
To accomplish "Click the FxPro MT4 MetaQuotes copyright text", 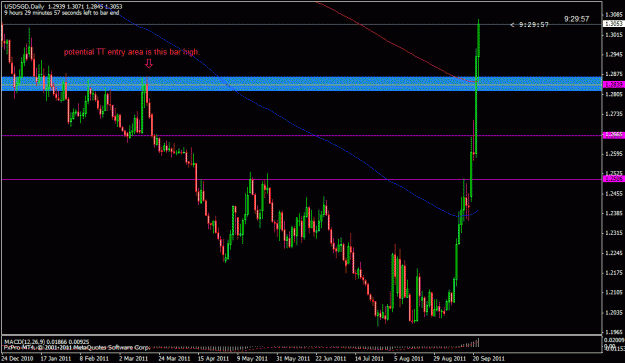I will coord(77,347).
